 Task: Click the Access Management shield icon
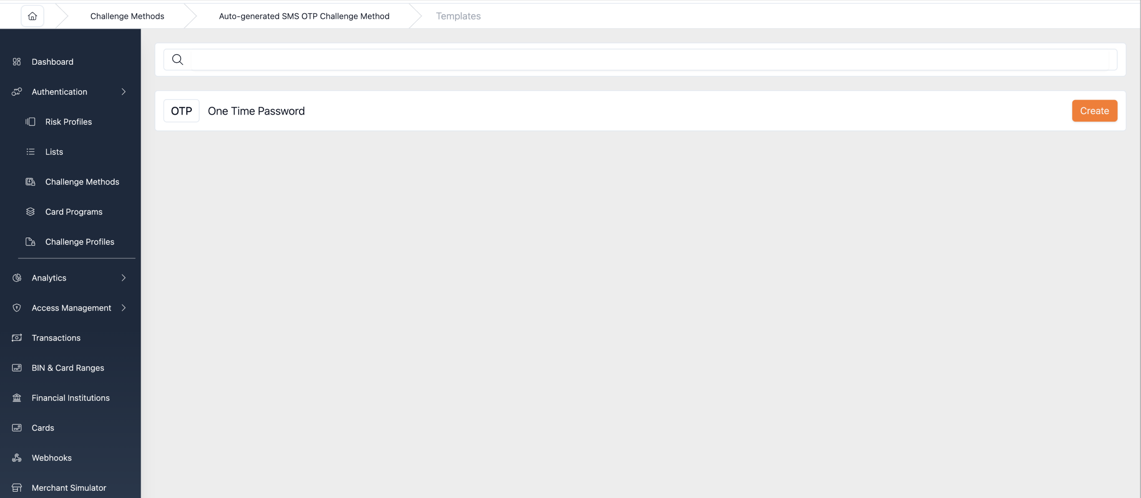pos(17,308)
